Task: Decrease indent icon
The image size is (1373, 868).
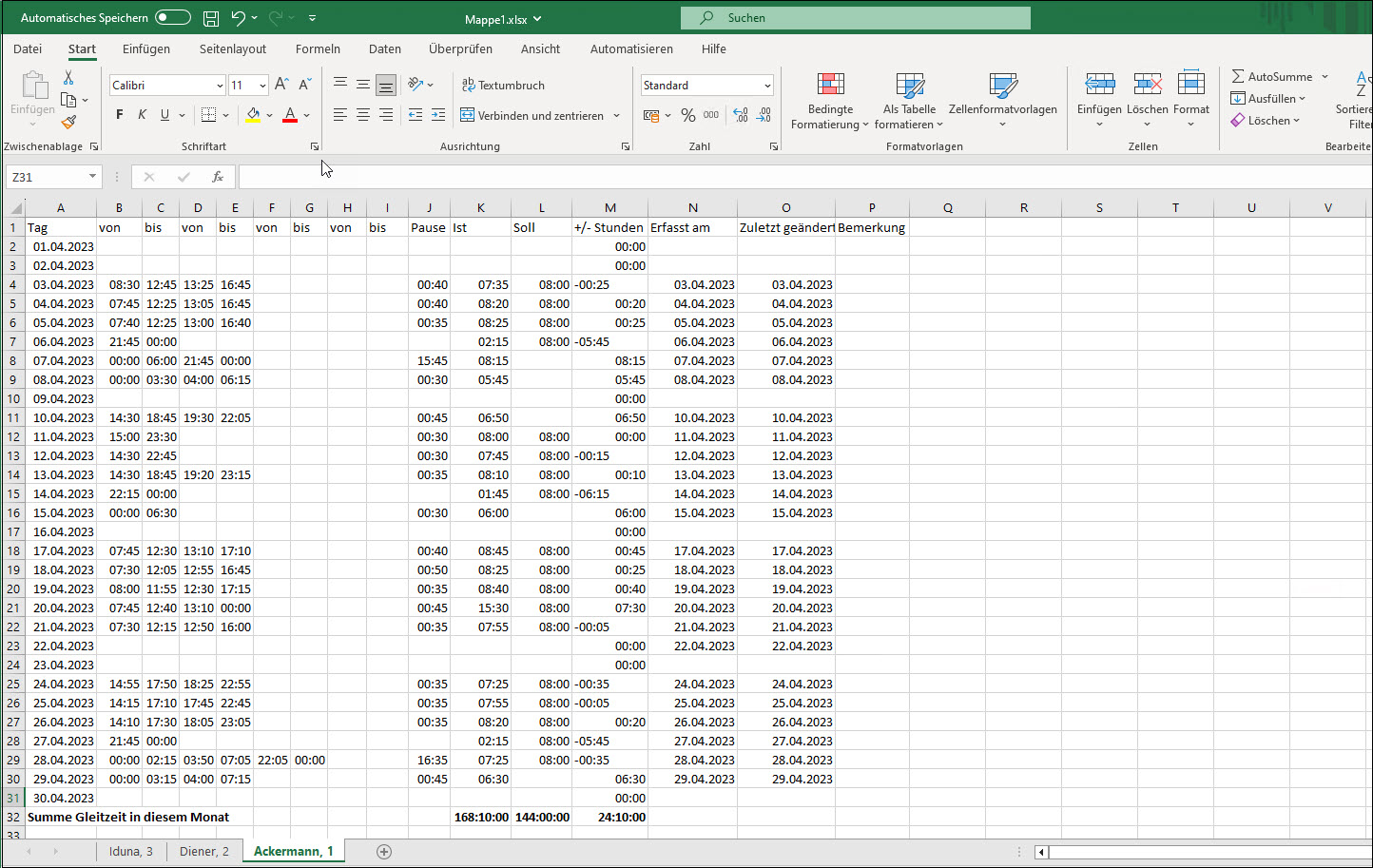Action: [416, 115]
